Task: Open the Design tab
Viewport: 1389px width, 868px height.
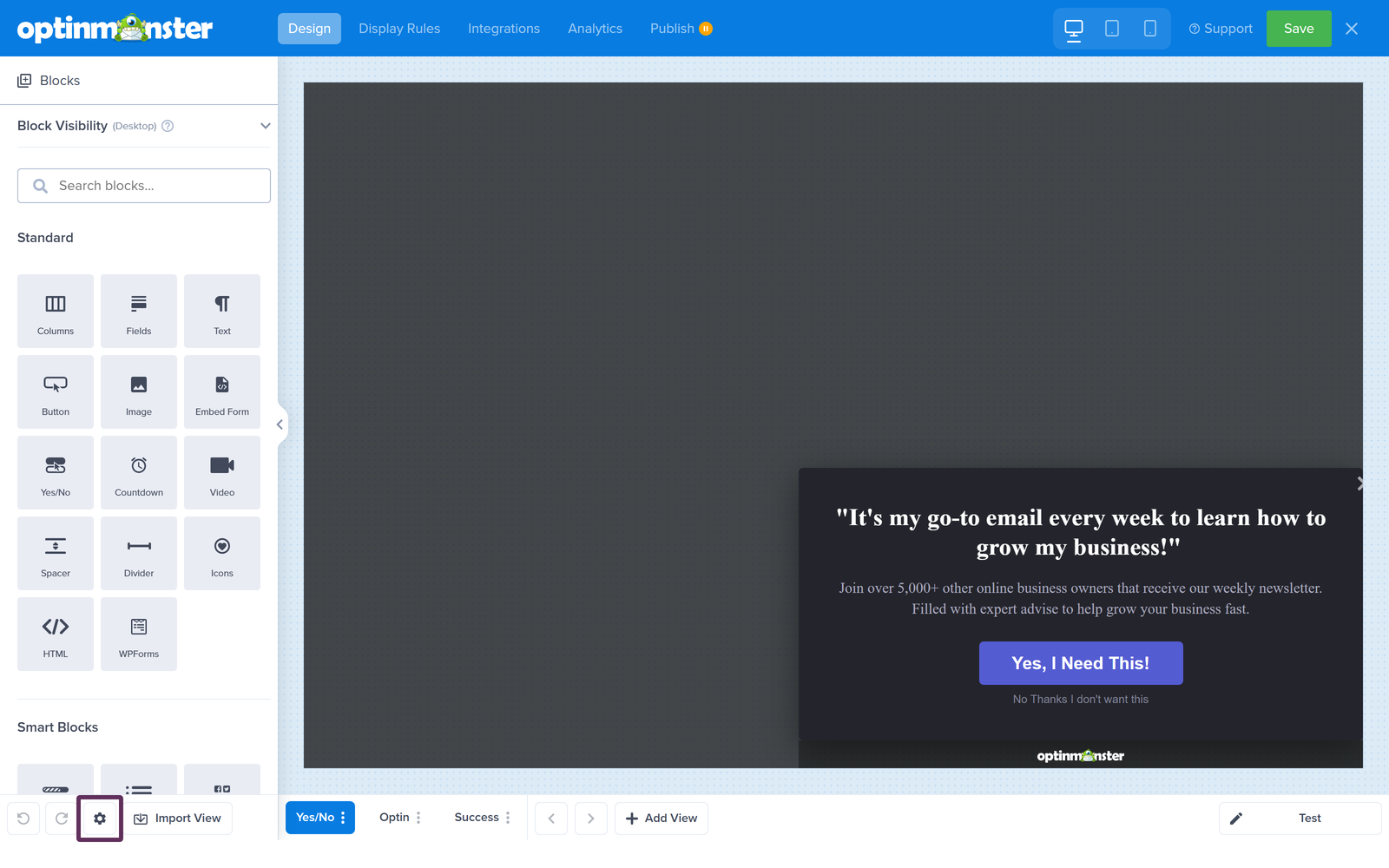Action: coord(309,29)
